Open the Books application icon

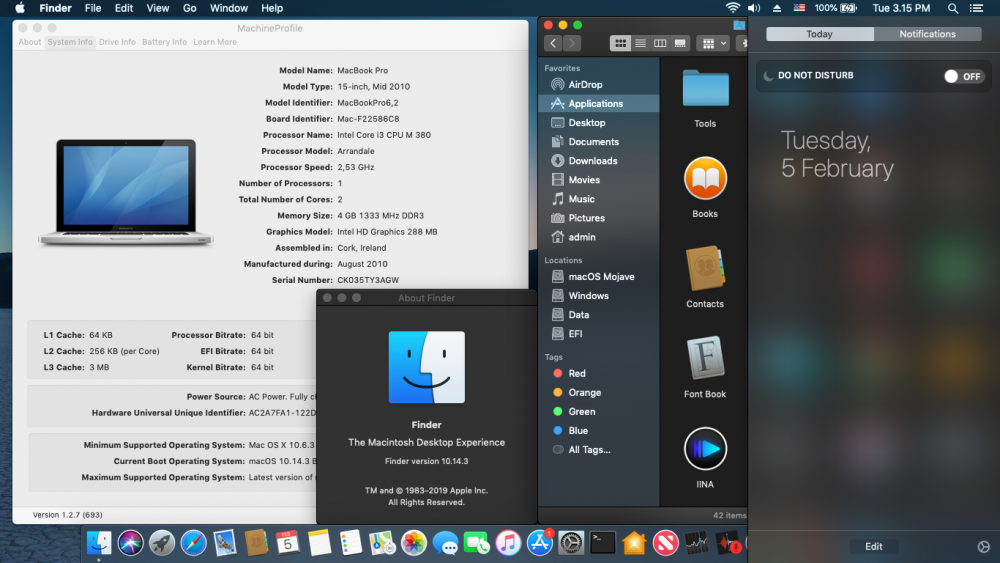(x=705, y=179)
